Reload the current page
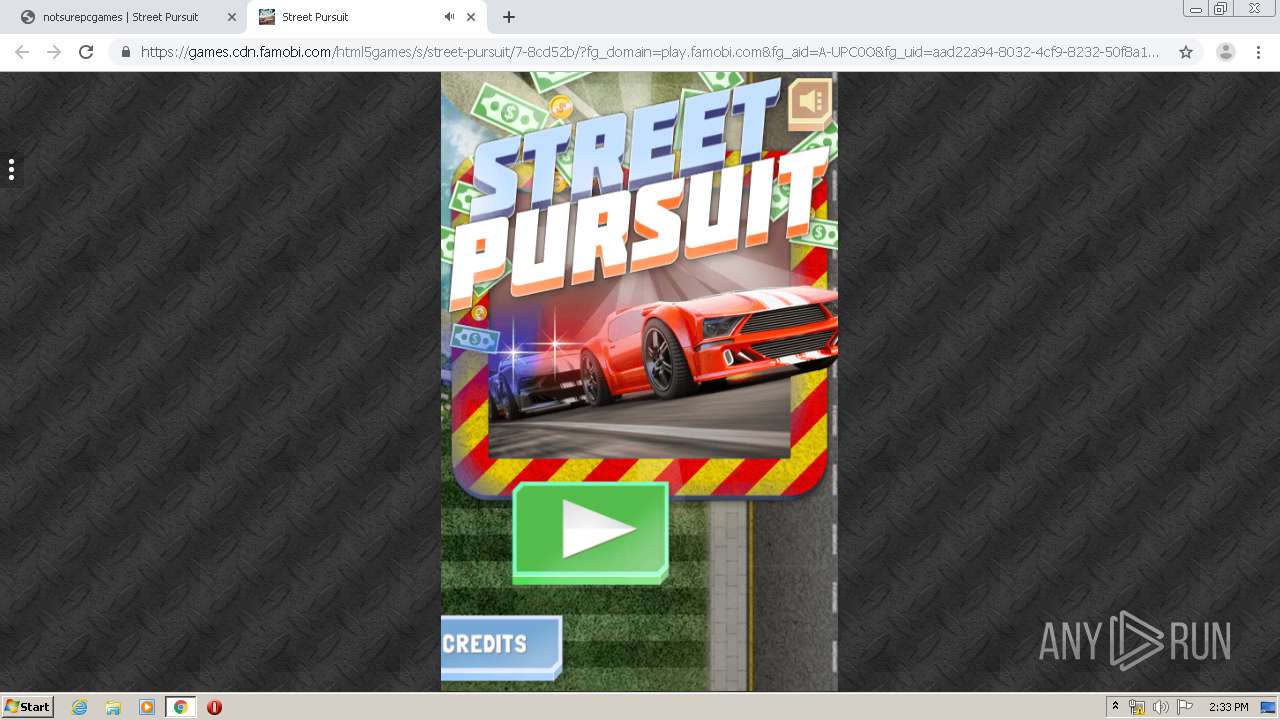This screenshot has width=1280, height=720. point(86,52)
